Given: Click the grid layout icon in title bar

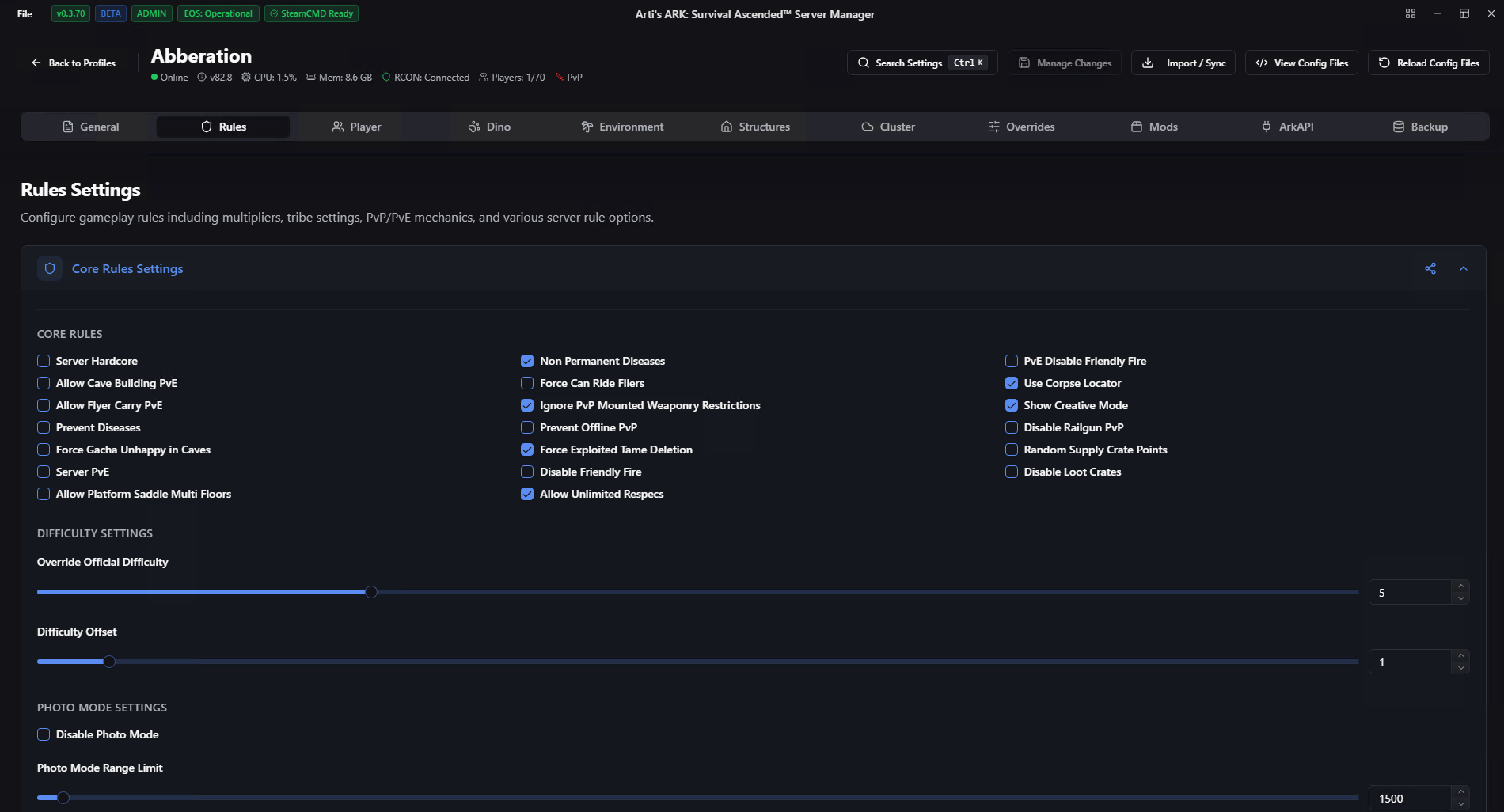Looking at the screenshot, I should [x=1410, y=13].
